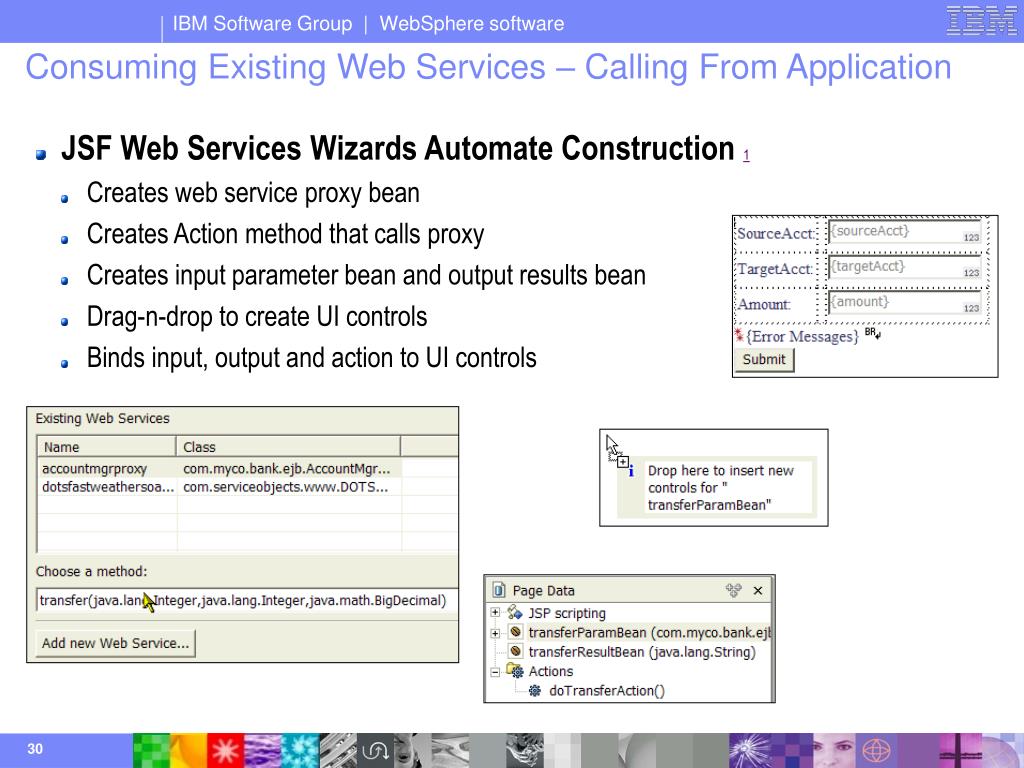Close the Page Data panel
Viewport: 1024px width, 768px height.
coord(758,590)
